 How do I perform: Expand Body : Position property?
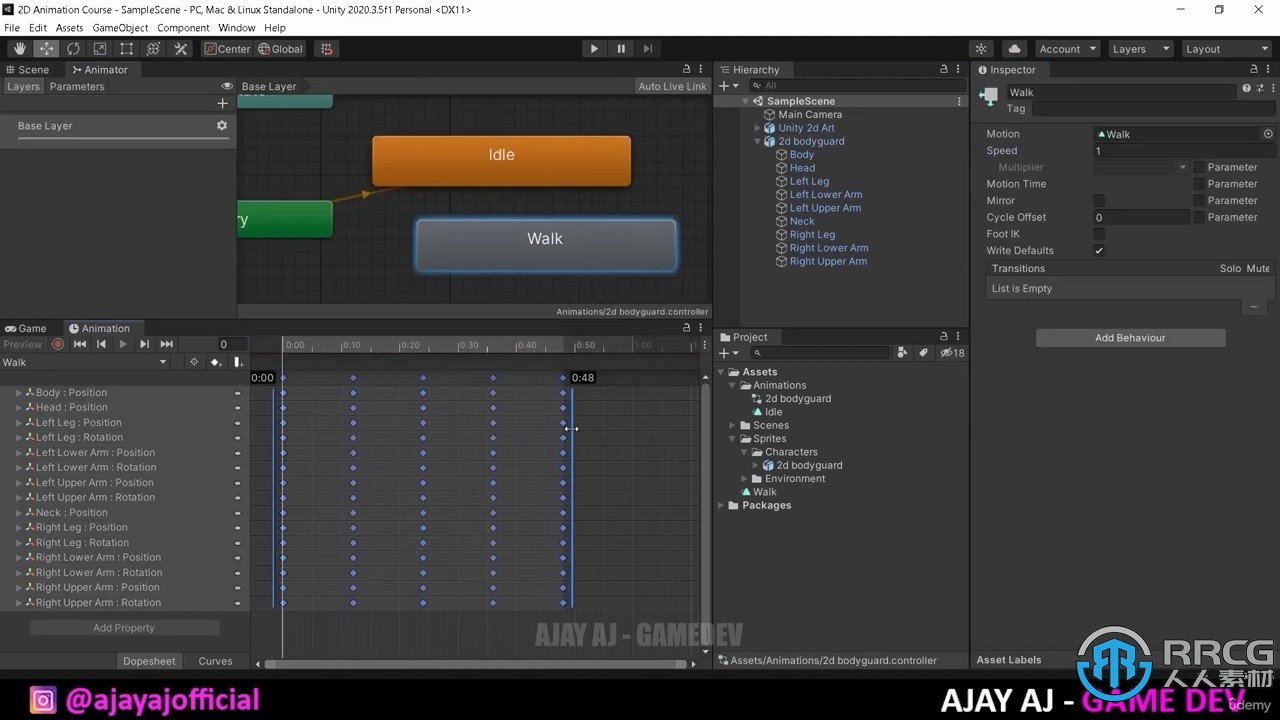click(x=18, y=393)
